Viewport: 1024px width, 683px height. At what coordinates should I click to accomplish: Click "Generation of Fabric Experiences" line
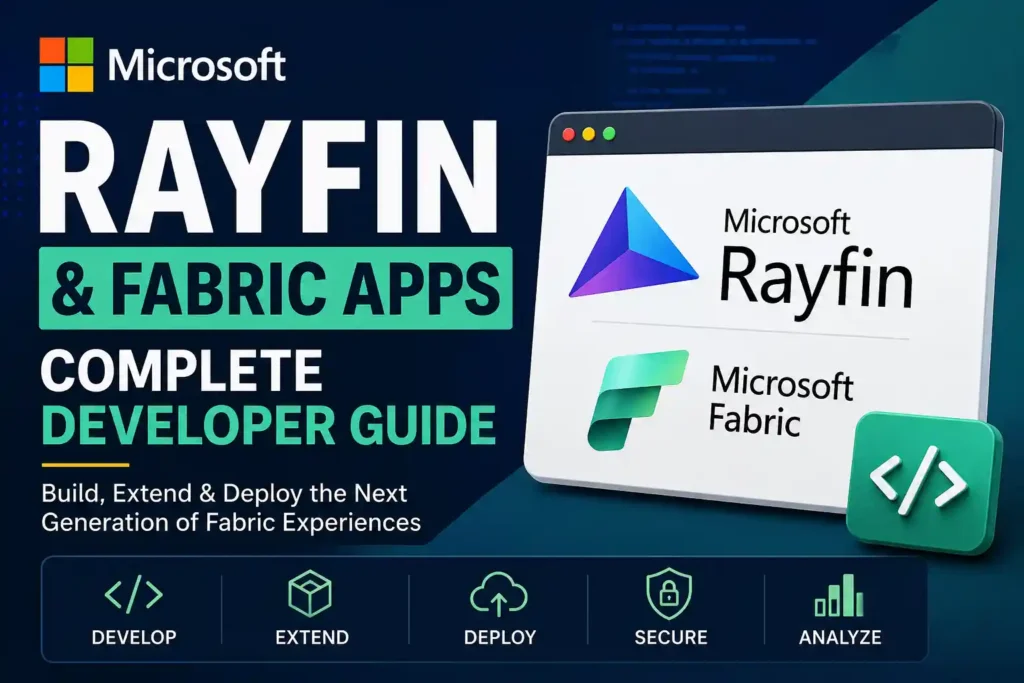231,522
